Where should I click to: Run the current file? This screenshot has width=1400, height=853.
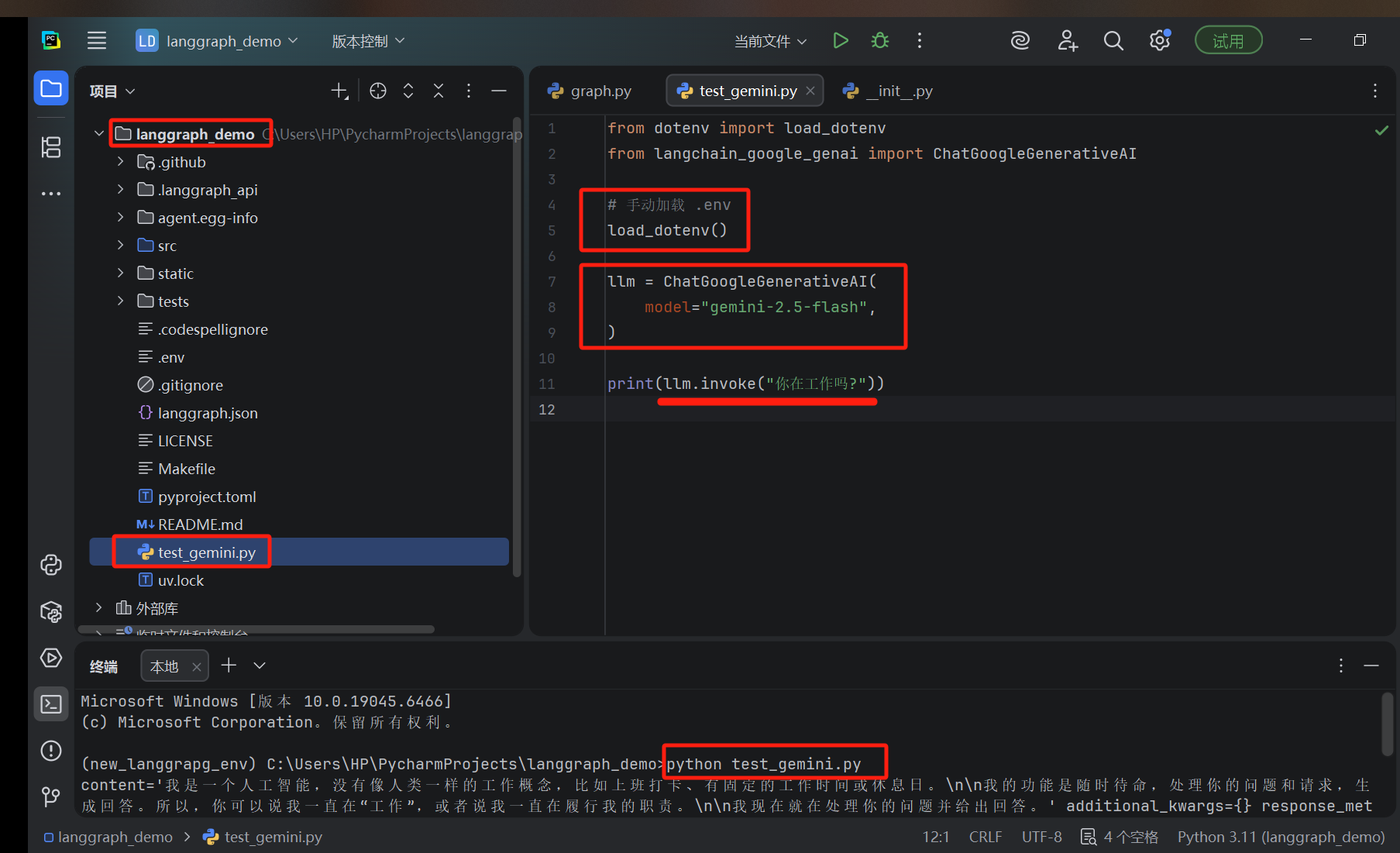pyautogui.click(x=841, y=40)
